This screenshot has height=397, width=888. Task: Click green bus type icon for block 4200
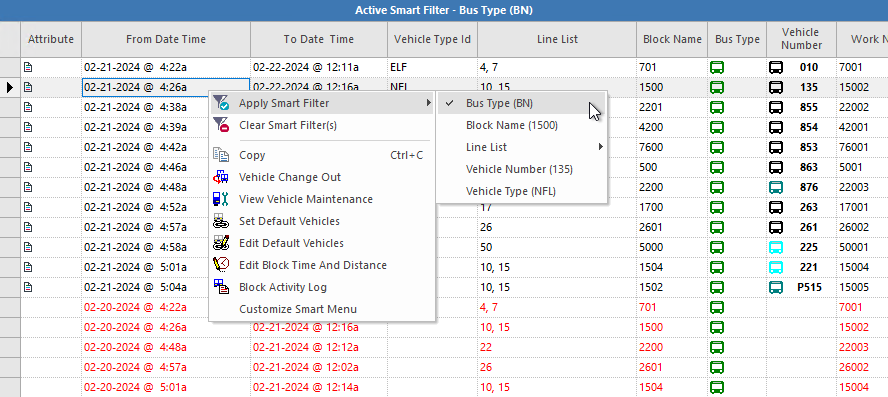tap(717, 127)
